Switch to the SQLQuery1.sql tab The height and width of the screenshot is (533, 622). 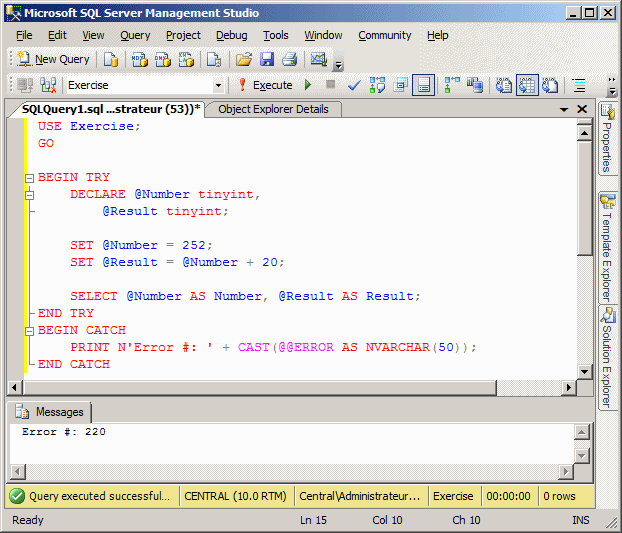tap(111, 109)
